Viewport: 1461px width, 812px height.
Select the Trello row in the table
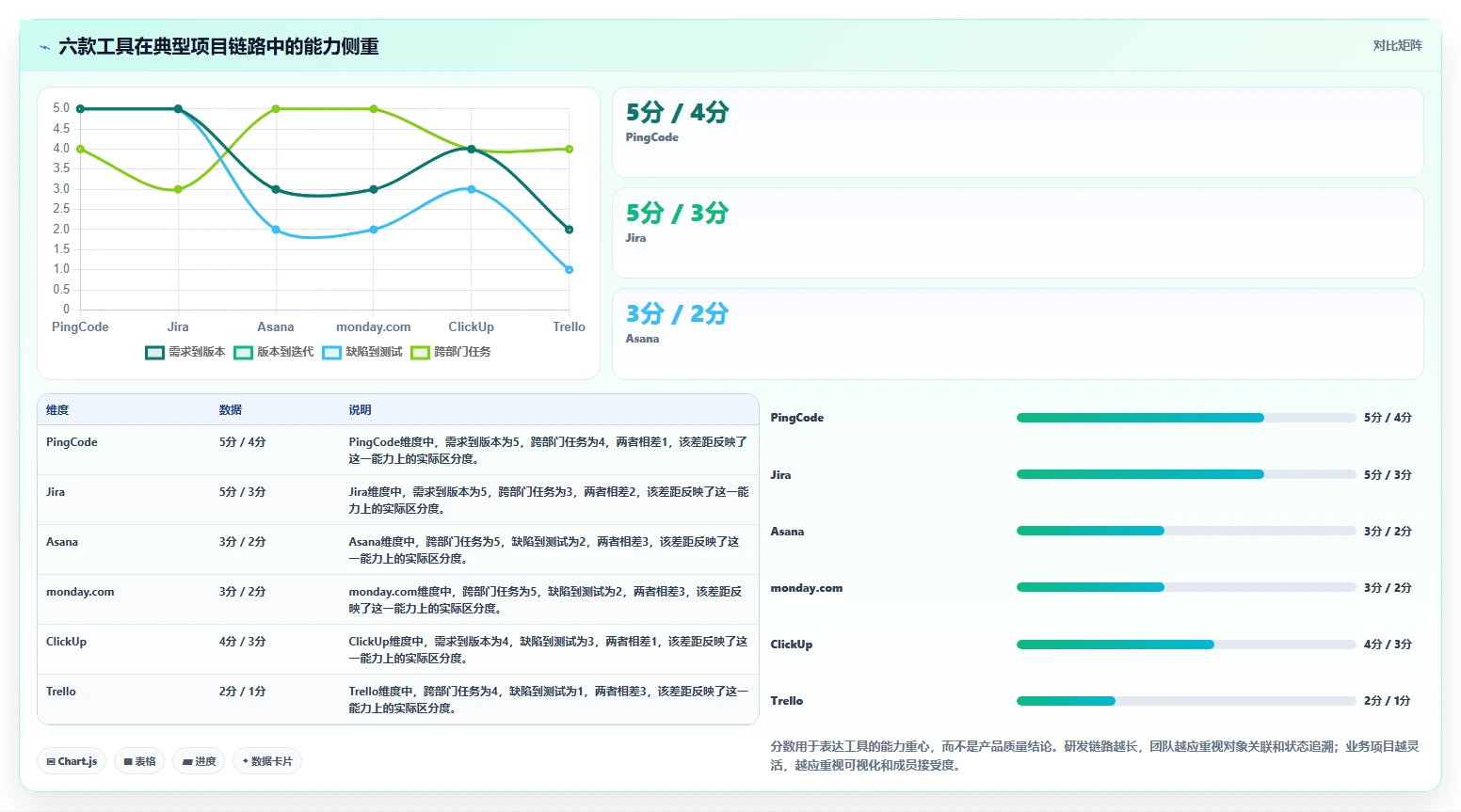pyautogui.click(x=398, y=699)
